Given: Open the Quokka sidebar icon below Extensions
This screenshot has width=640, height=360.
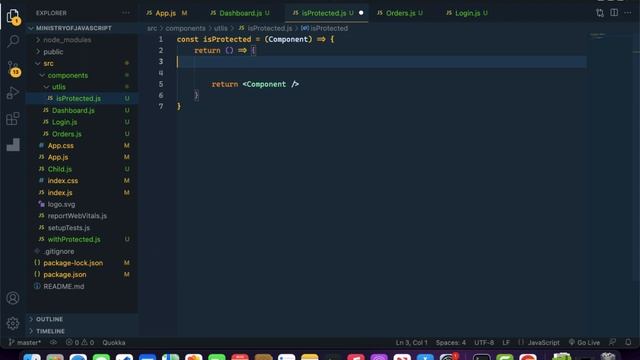Looking at the screenshot, I should point(13,144).
